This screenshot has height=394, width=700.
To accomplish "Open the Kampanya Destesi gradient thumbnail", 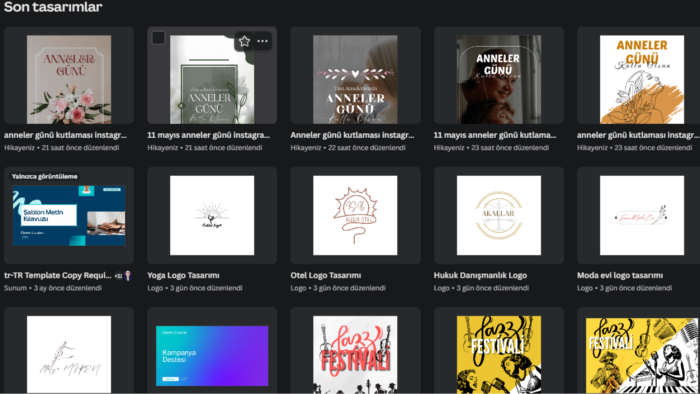I will tap(212, 356).
